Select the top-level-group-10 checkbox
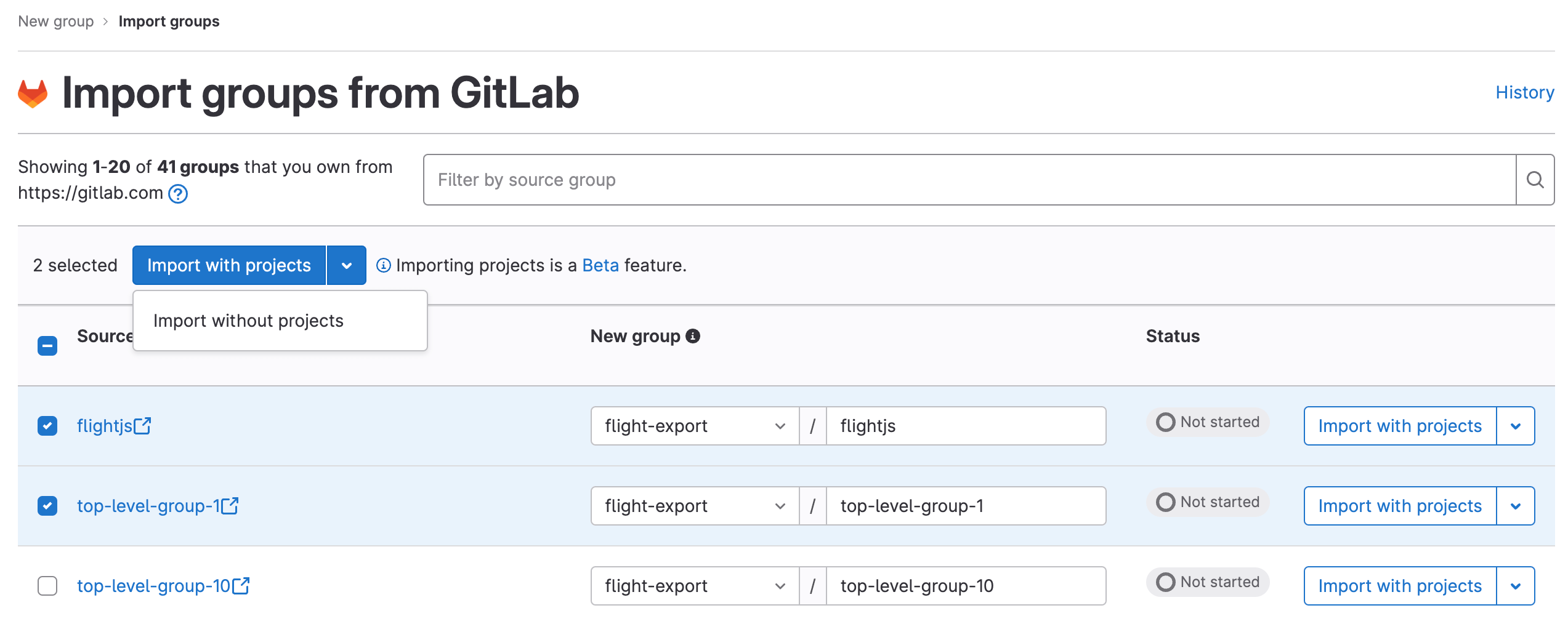Viewport: 1568px width, 624px height. pos(47,586)
